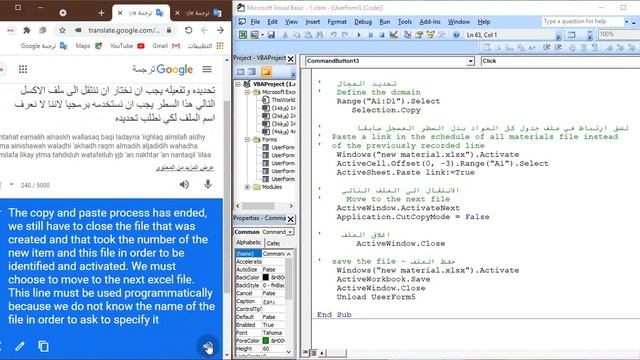The image size is (640, 360).
Task: Close the Properties panel
Action: (291, 219)
